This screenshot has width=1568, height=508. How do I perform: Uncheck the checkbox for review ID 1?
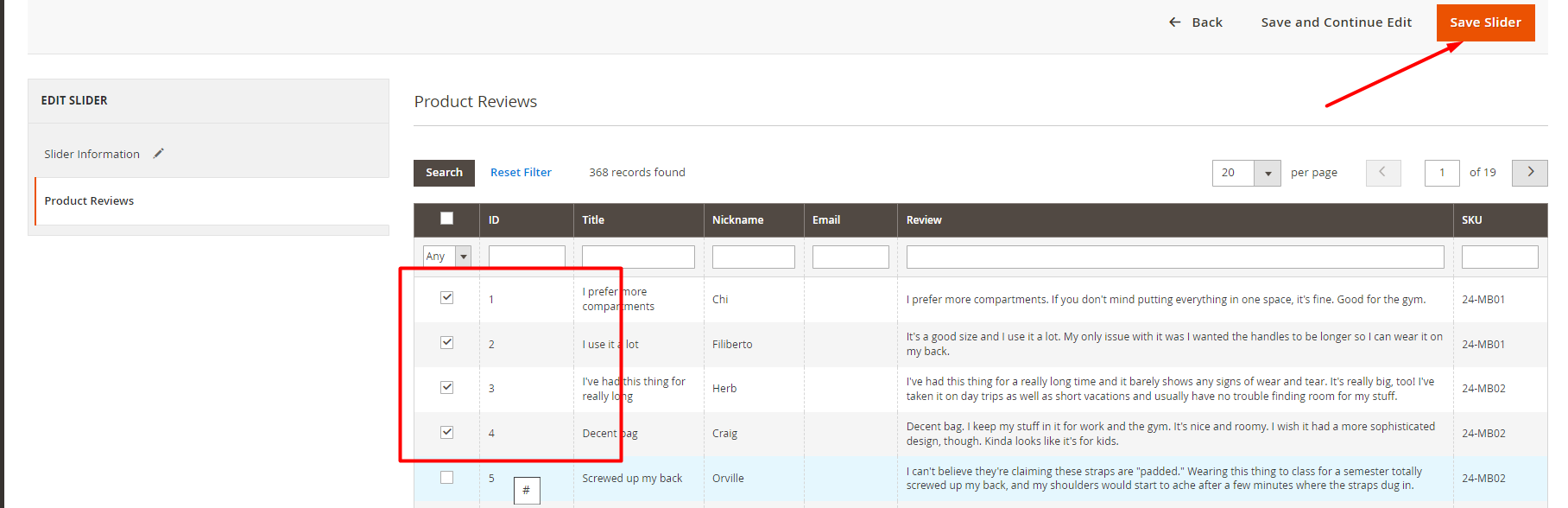coord(446,298)
